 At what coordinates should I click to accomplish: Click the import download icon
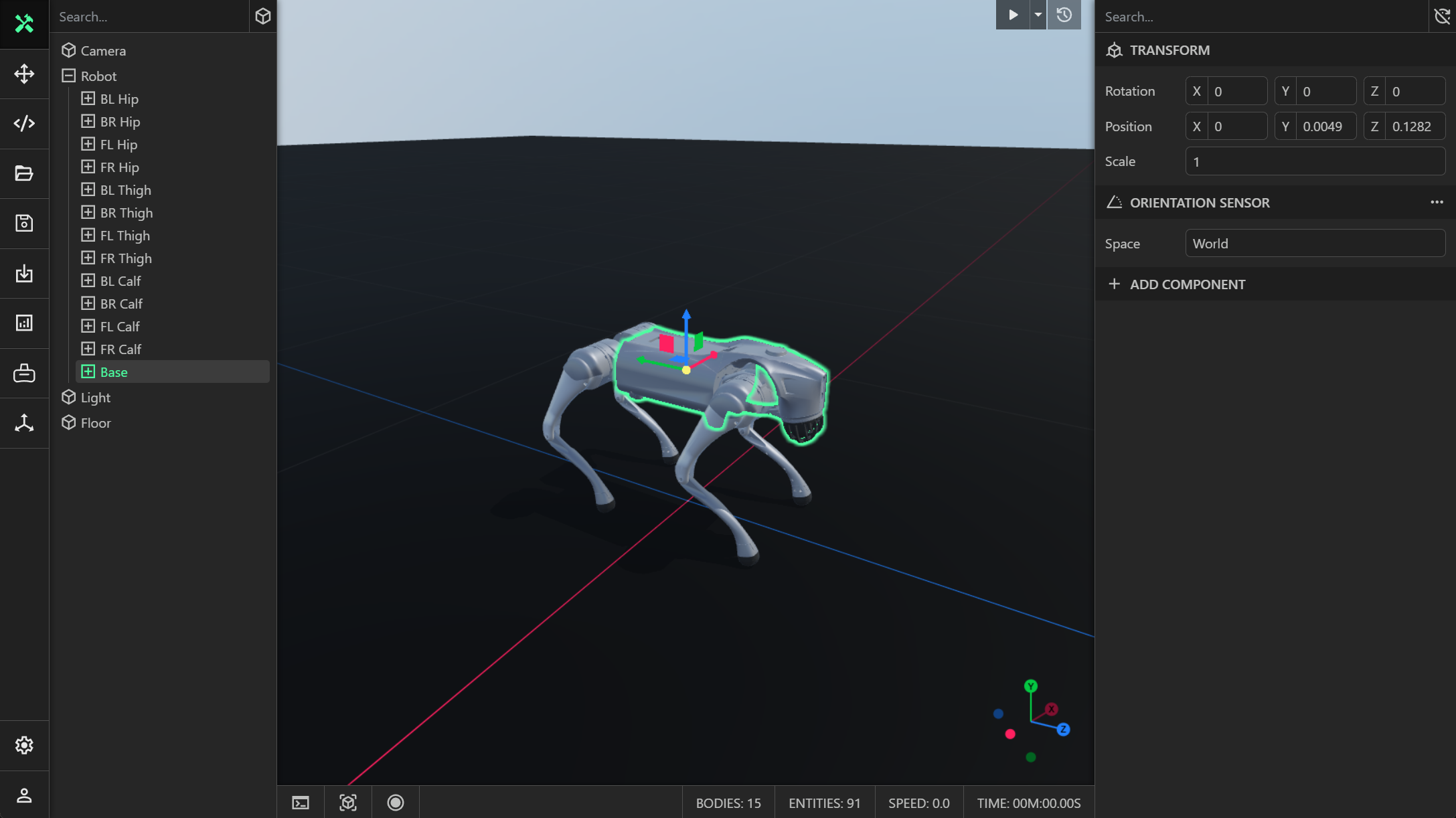click(x=24, y=273)
